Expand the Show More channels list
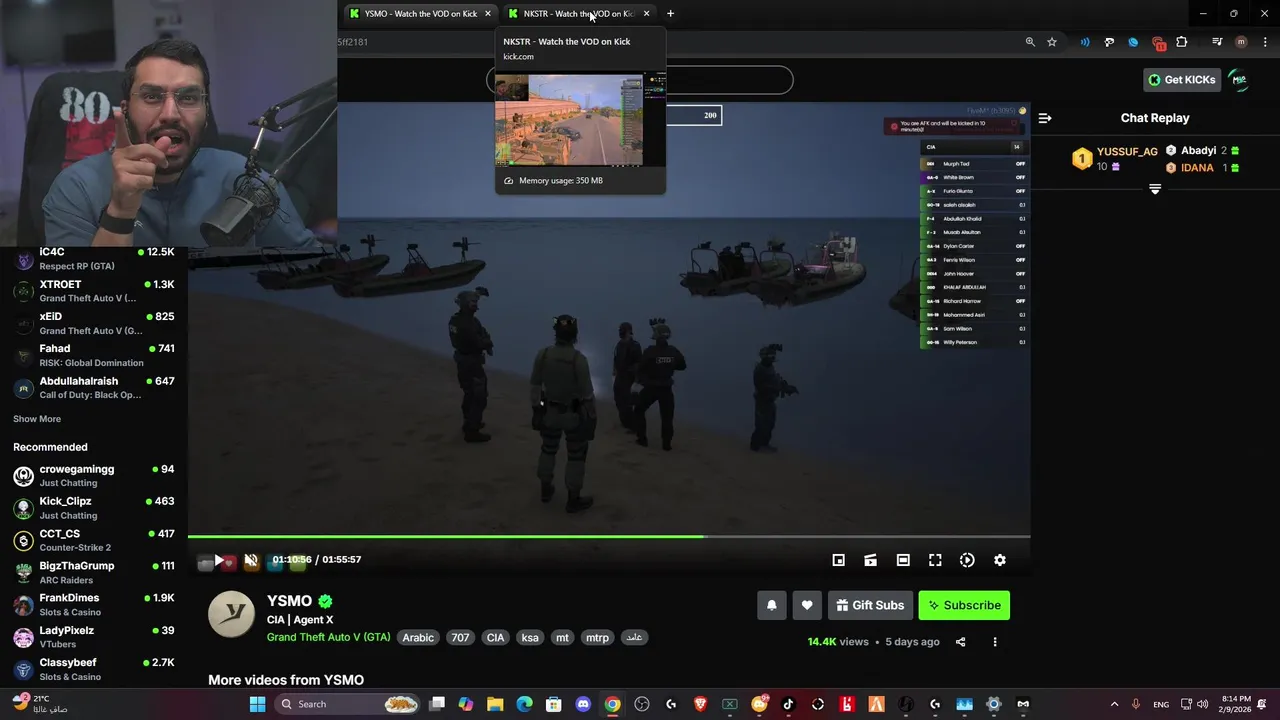The width and height of the screenshot is (1280, 720). point(37,419)
